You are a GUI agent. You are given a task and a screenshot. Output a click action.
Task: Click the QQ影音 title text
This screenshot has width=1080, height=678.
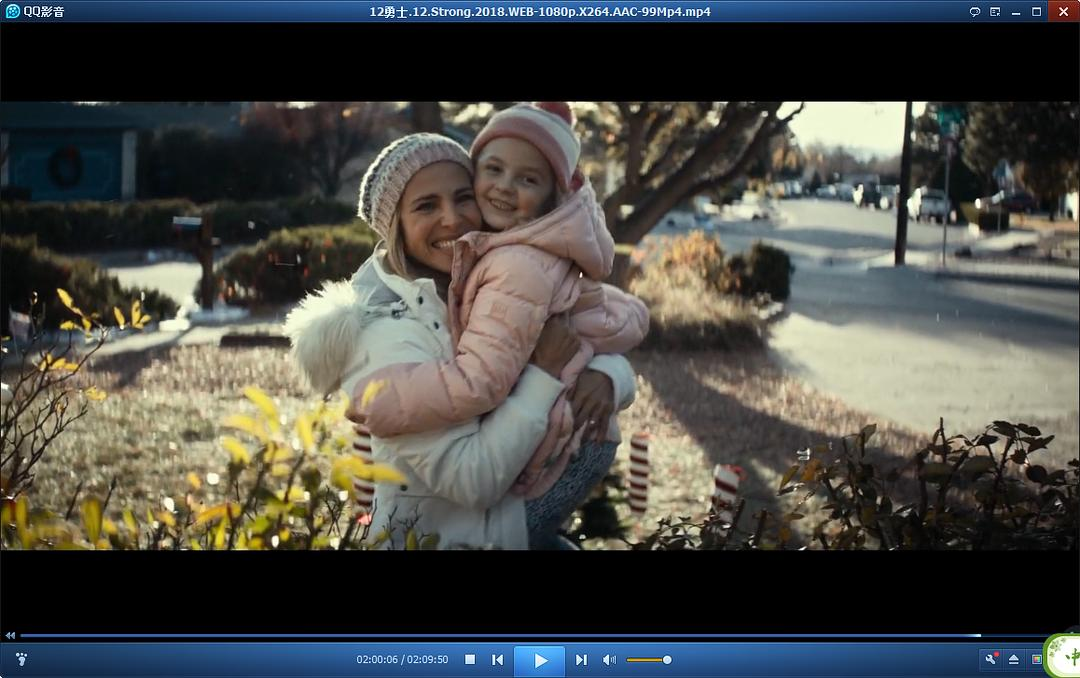coord(44,11)
